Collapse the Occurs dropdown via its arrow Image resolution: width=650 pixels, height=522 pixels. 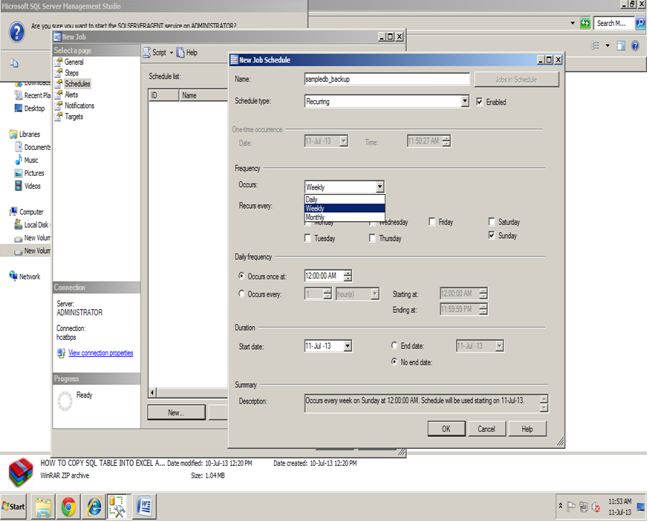click(x=380, y=187)
